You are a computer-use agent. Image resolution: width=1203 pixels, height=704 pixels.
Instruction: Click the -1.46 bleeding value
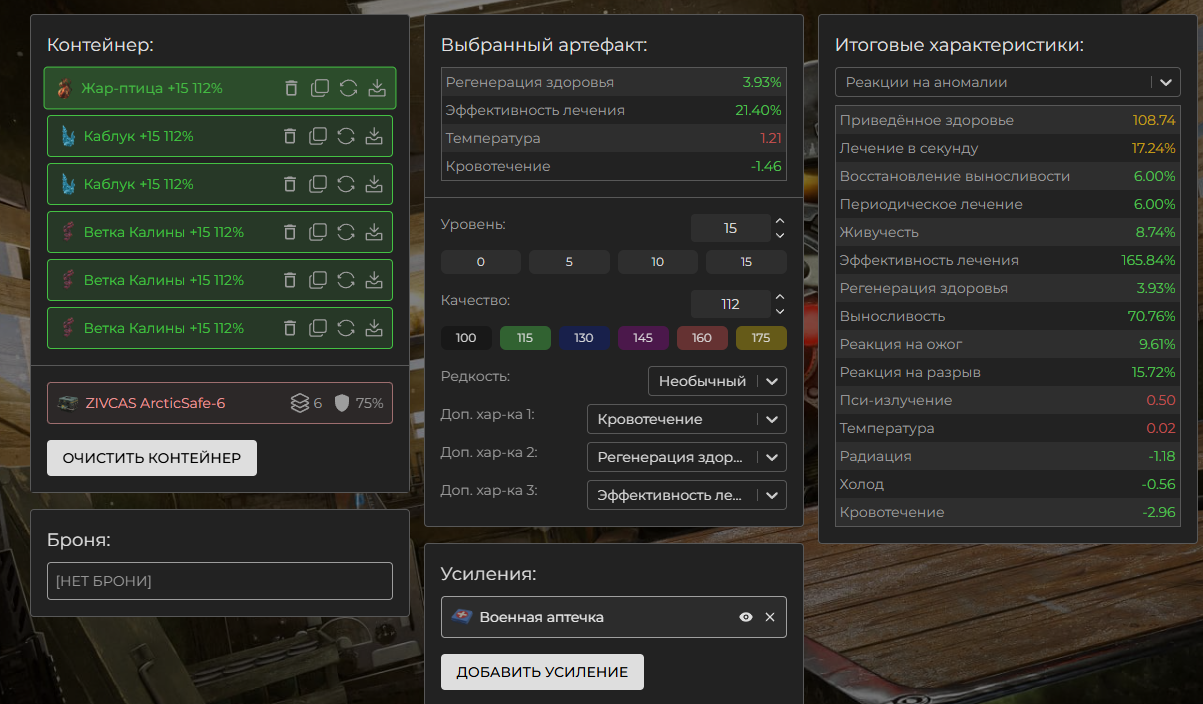(766, 166)
